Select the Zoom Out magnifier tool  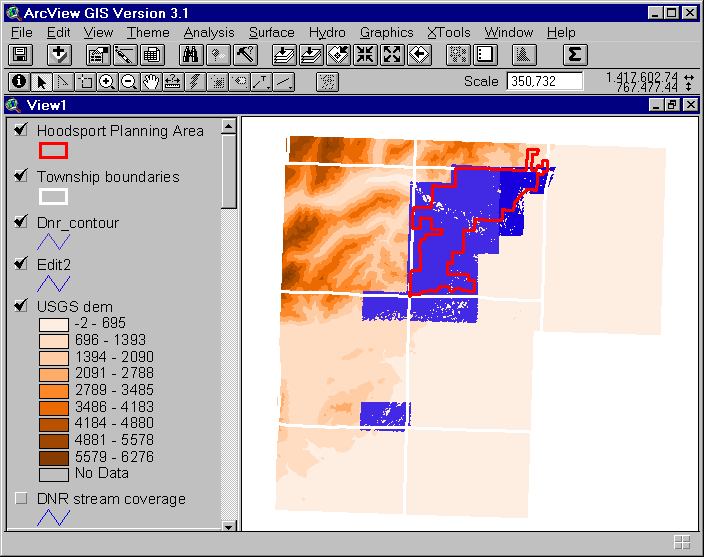(129, 82)
